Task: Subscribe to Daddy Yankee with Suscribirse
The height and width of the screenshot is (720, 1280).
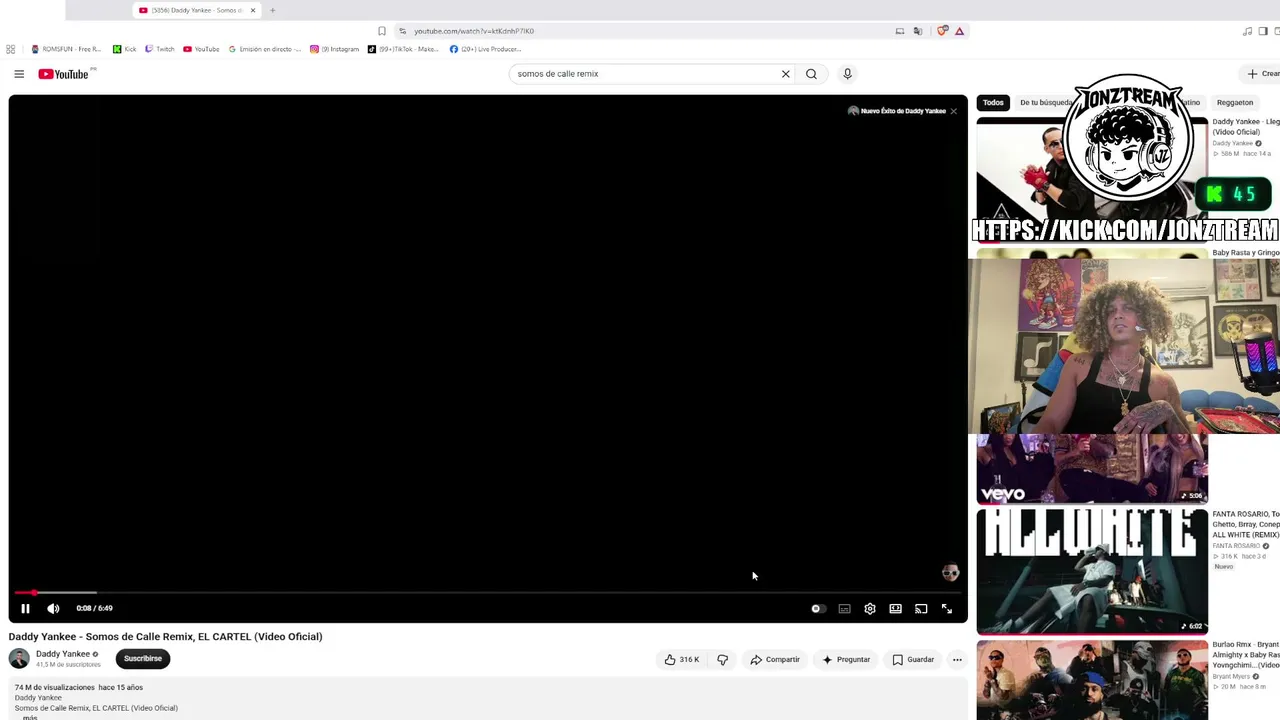Action: click(142, 659)
